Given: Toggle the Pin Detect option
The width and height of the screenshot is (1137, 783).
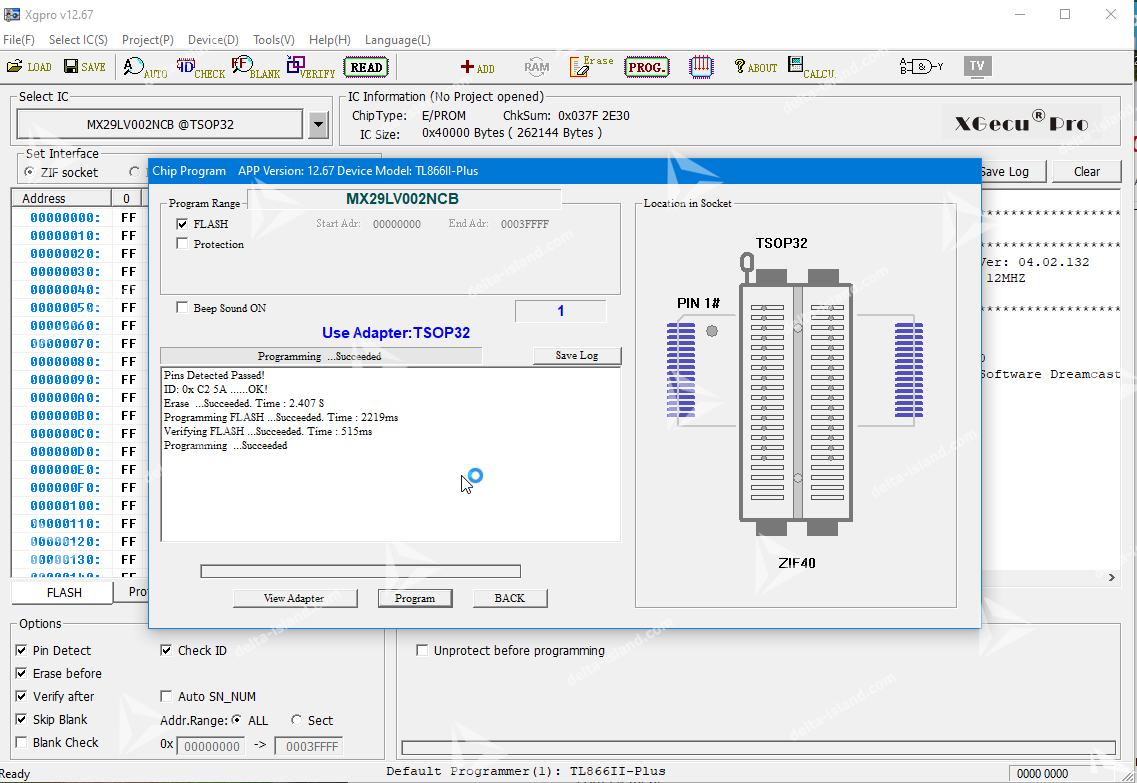Looking at the screenshot, I should point(21,650).
